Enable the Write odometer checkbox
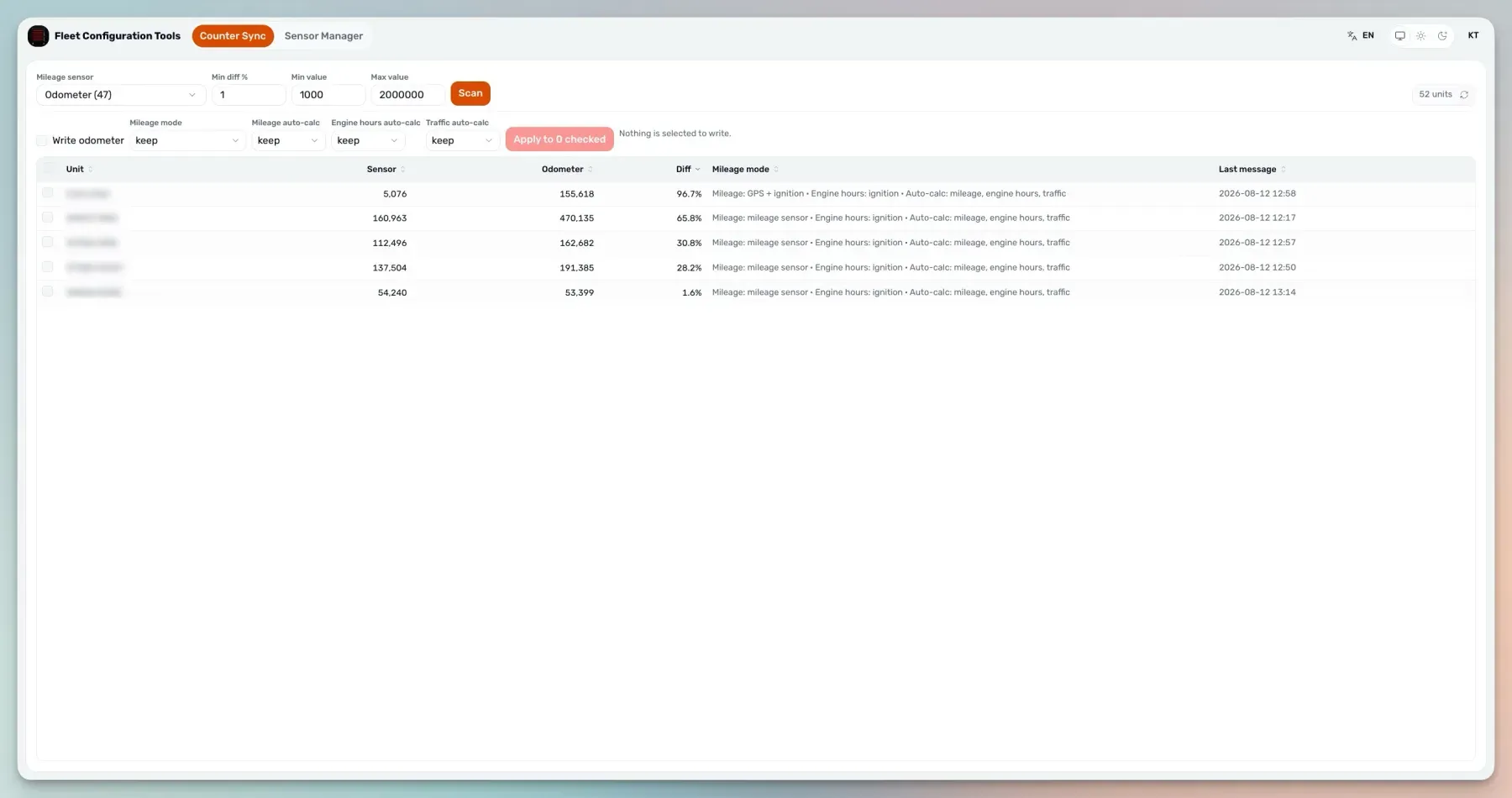The width and height of the screenshot is (1512, 798). pos(42,141)
